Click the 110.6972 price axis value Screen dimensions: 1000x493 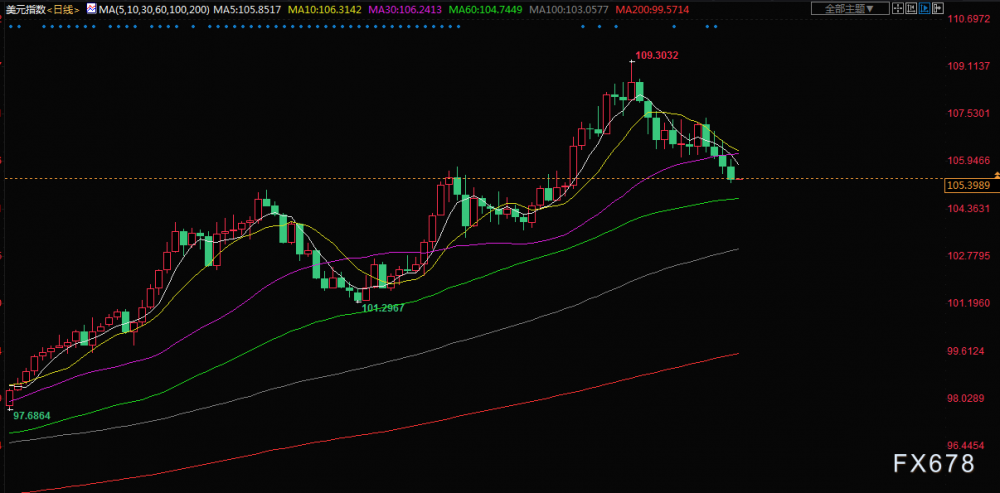coord(969,19)
